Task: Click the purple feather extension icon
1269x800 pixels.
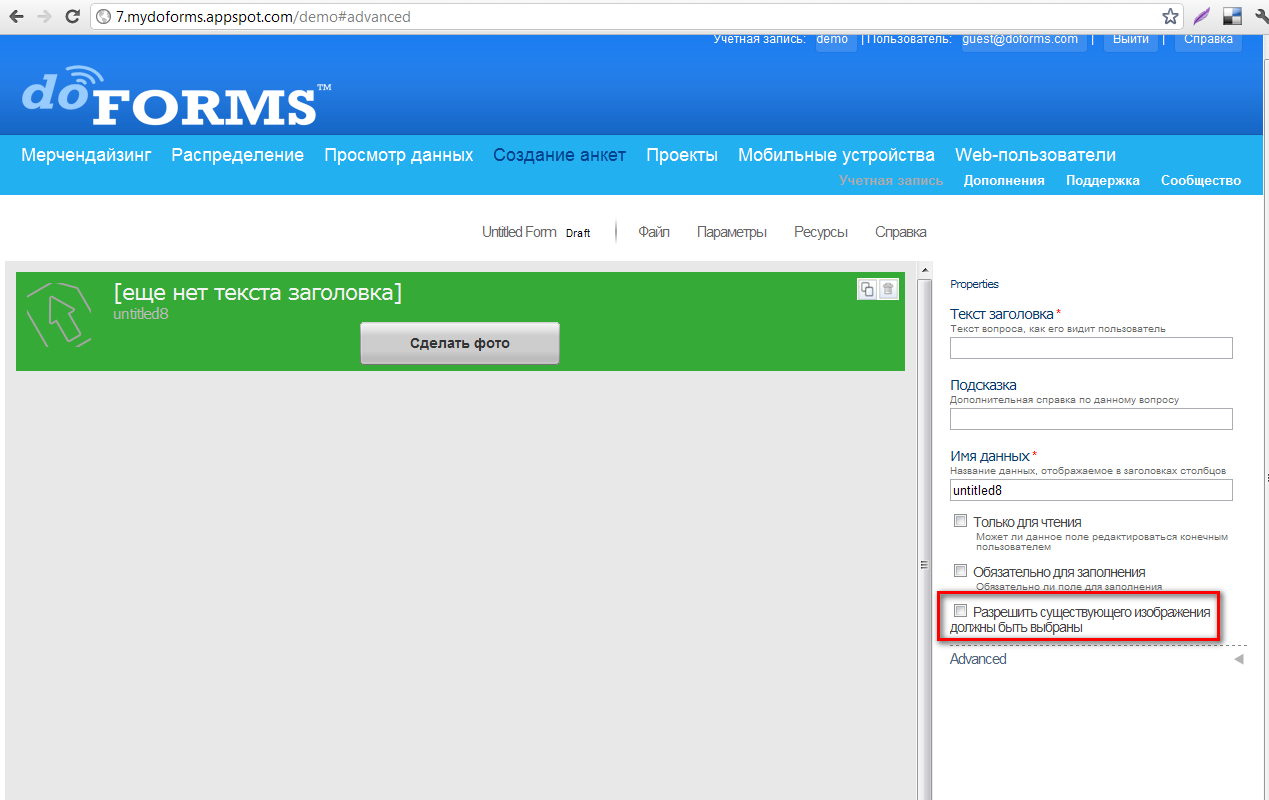Action: pyautogui.click(x=1202, y=16)
